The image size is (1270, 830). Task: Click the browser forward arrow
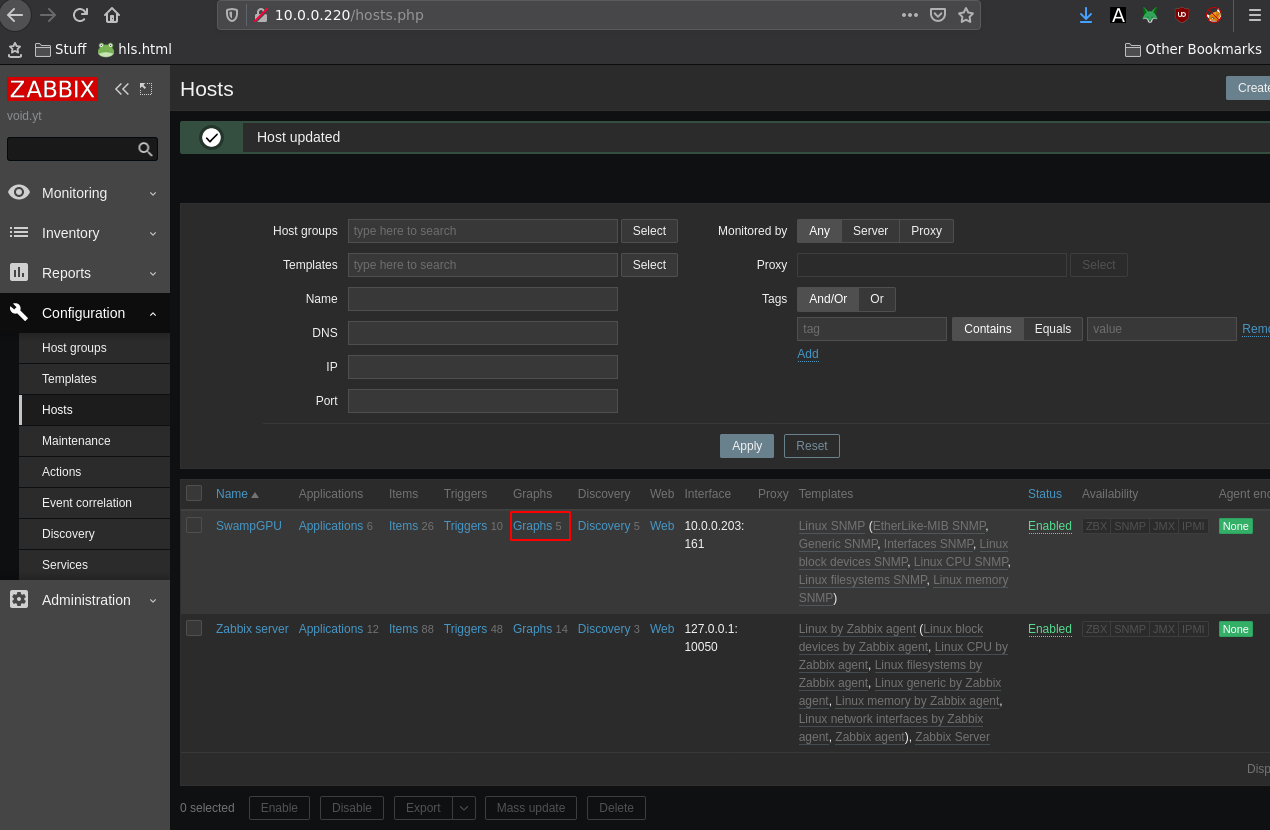tap(48, 15)
